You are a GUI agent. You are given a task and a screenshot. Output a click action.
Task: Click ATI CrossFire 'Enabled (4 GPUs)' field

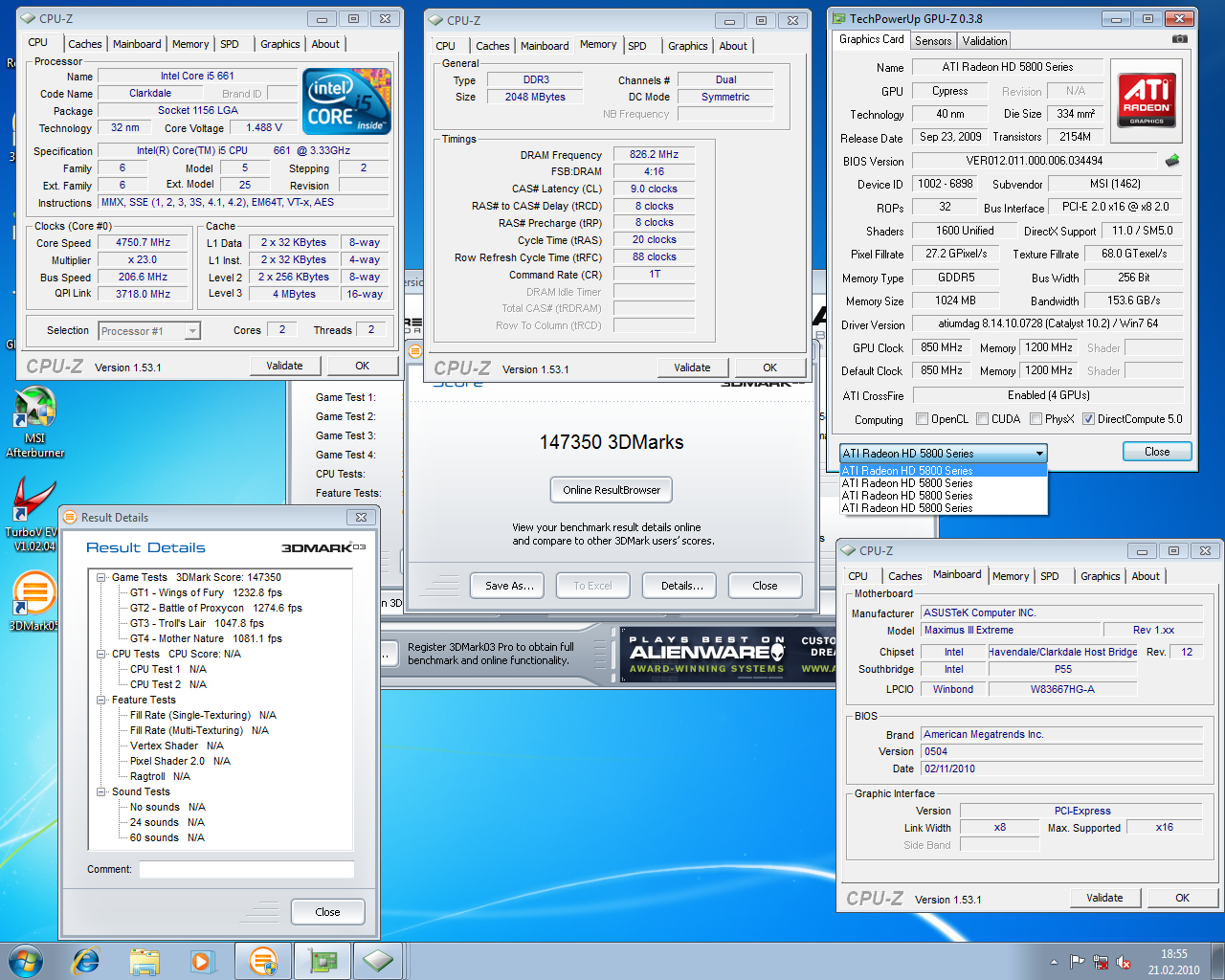(1048, 395)
